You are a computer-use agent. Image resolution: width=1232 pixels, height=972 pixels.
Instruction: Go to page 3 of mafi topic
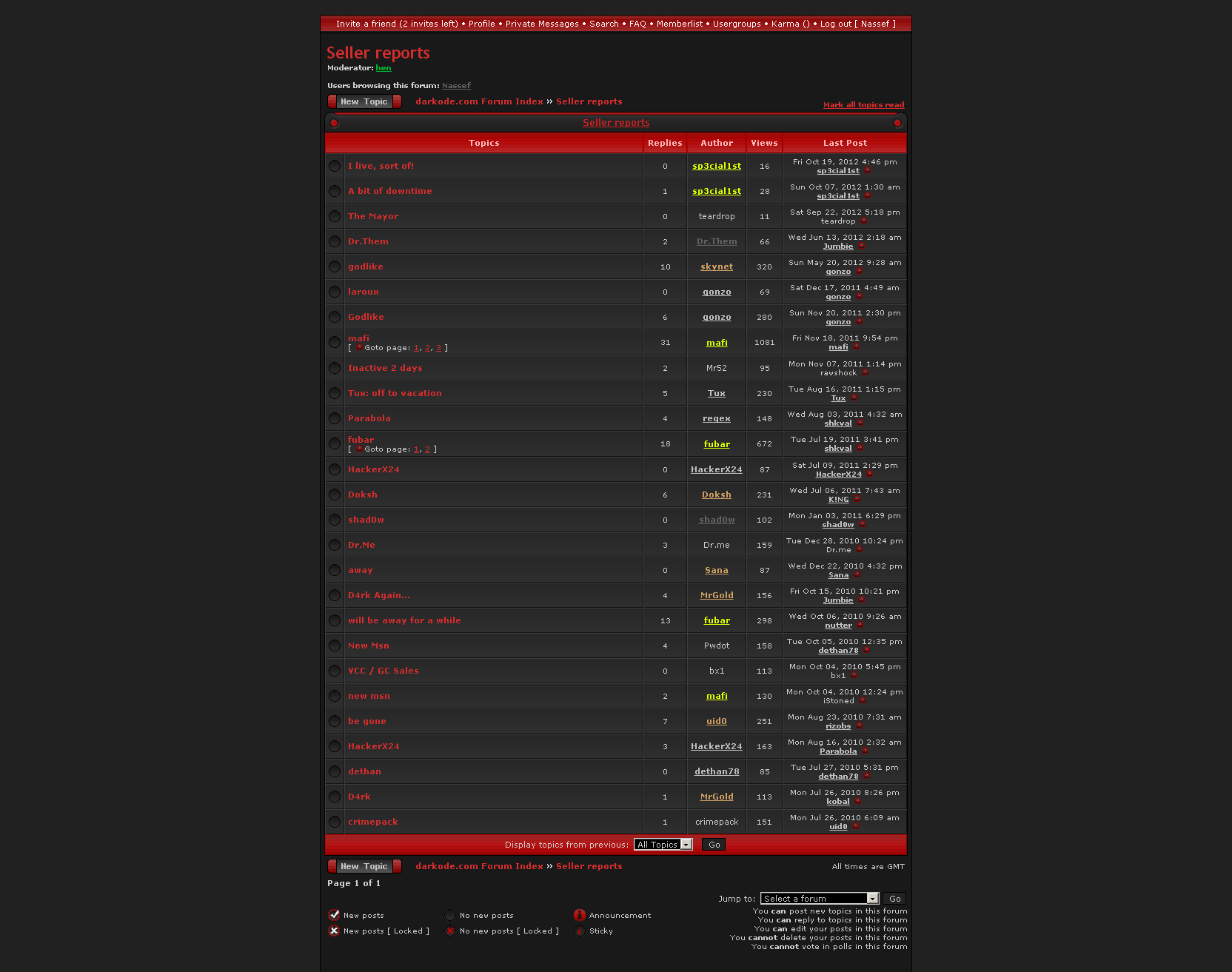click(x=438, y=348)
